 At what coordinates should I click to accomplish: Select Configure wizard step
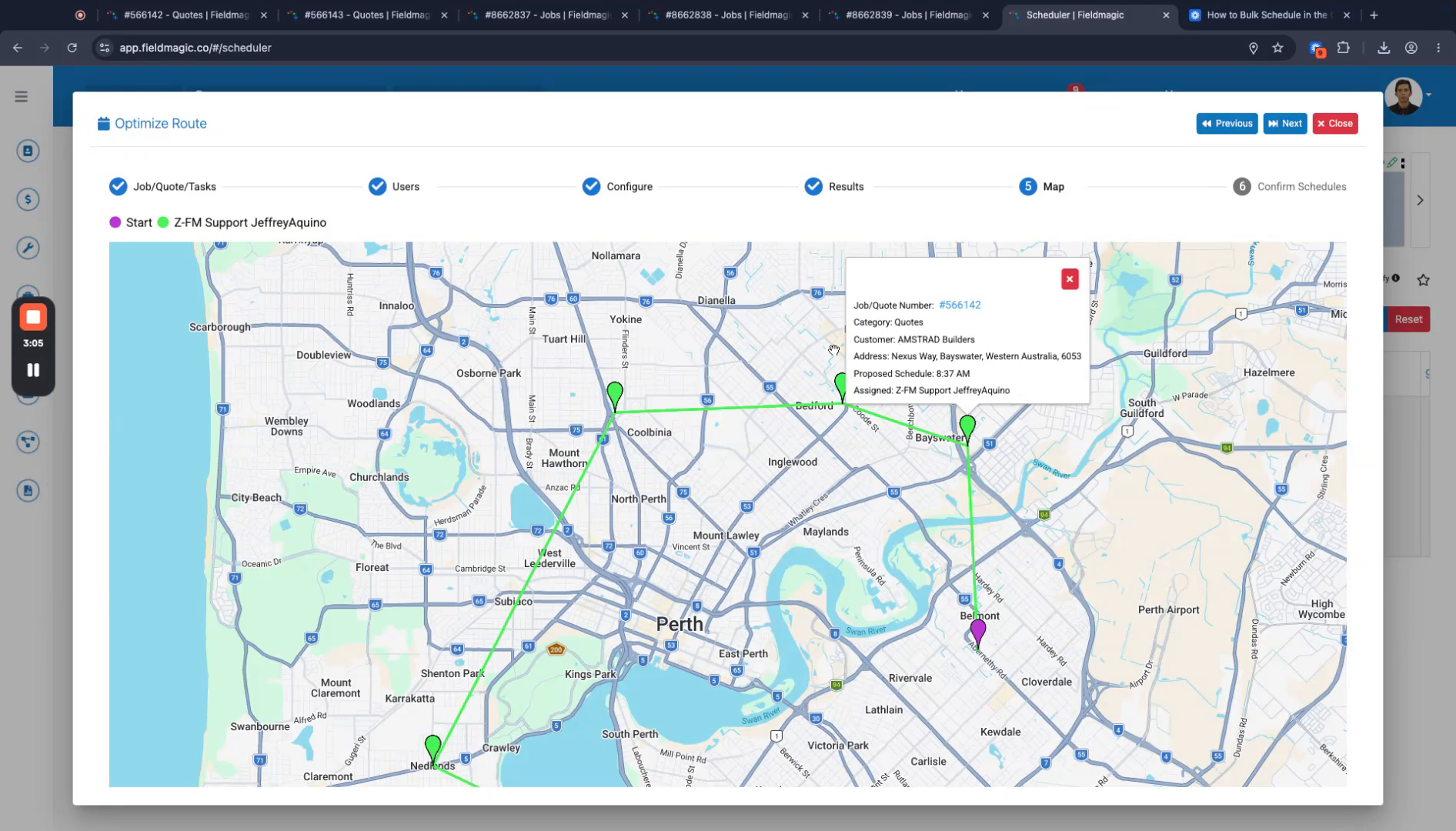tap(617, 186)
